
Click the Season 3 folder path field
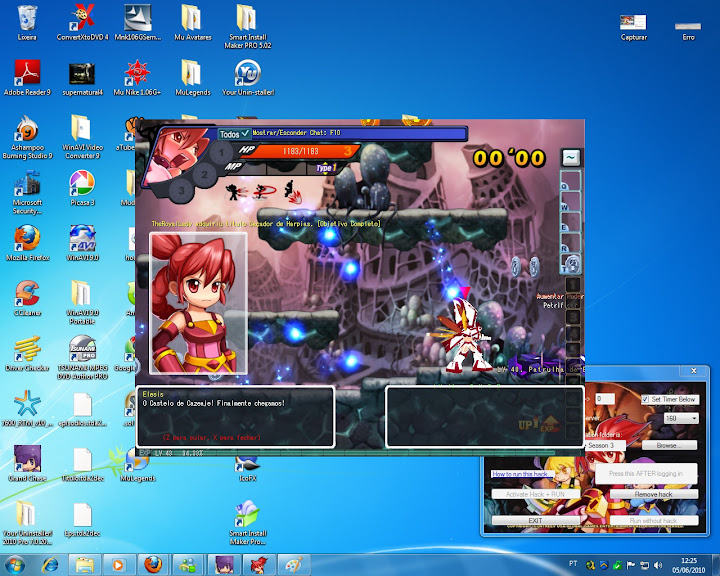[x=605, y=445]
